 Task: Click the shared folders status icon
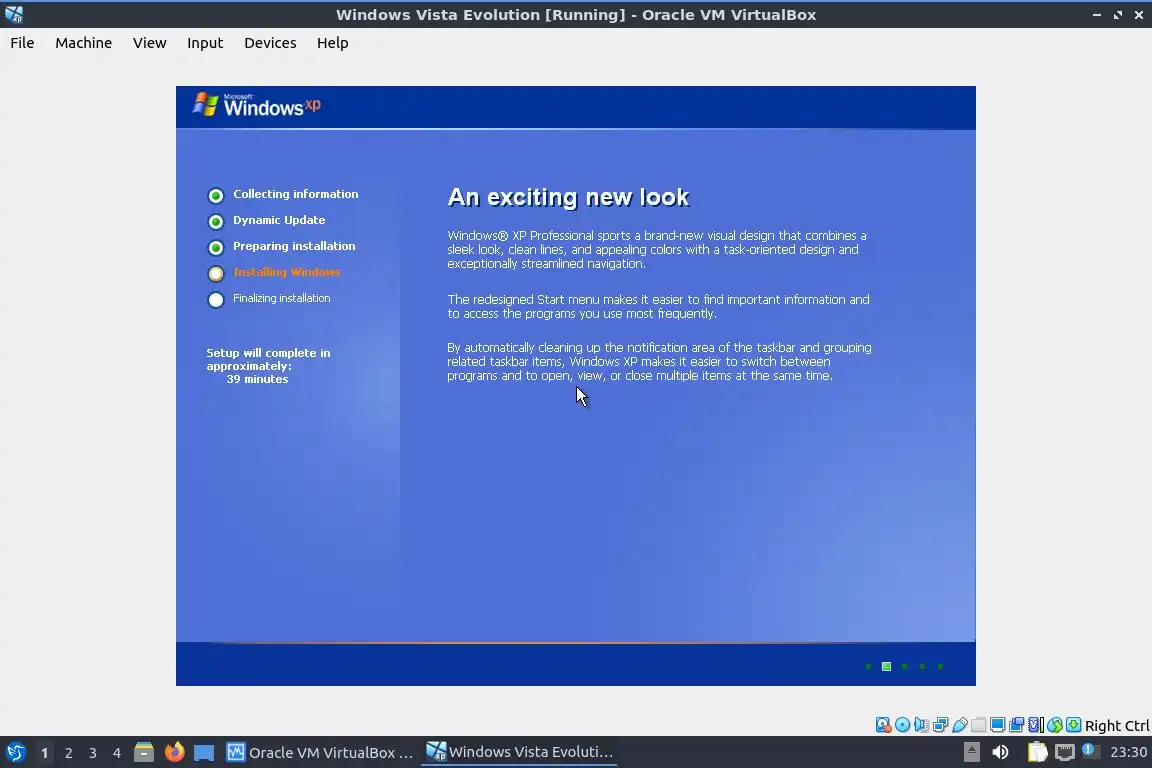coord(979,725)
